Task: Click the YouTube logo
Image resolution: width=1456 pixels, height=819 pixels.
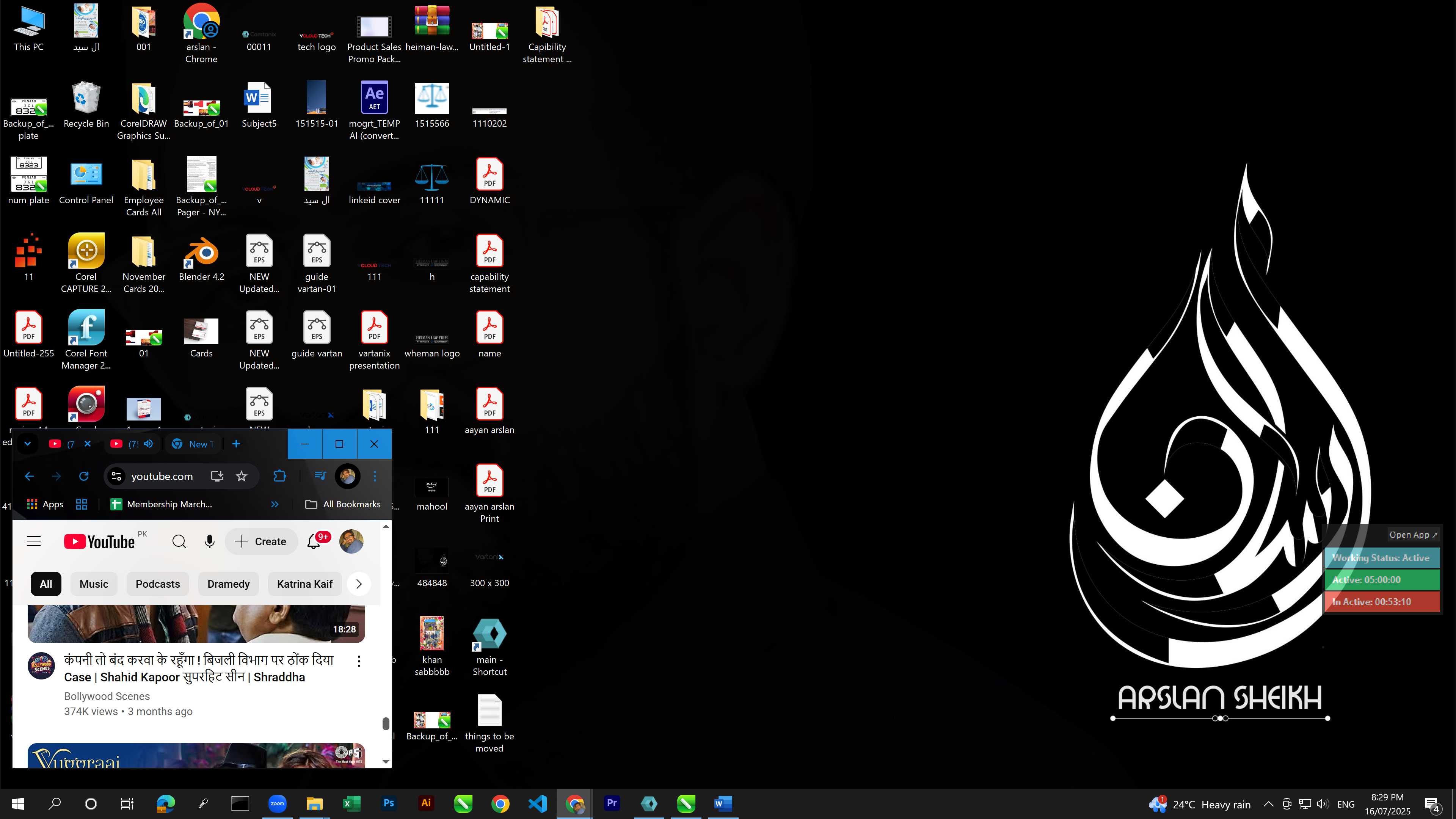Action: tap(99, 541)
